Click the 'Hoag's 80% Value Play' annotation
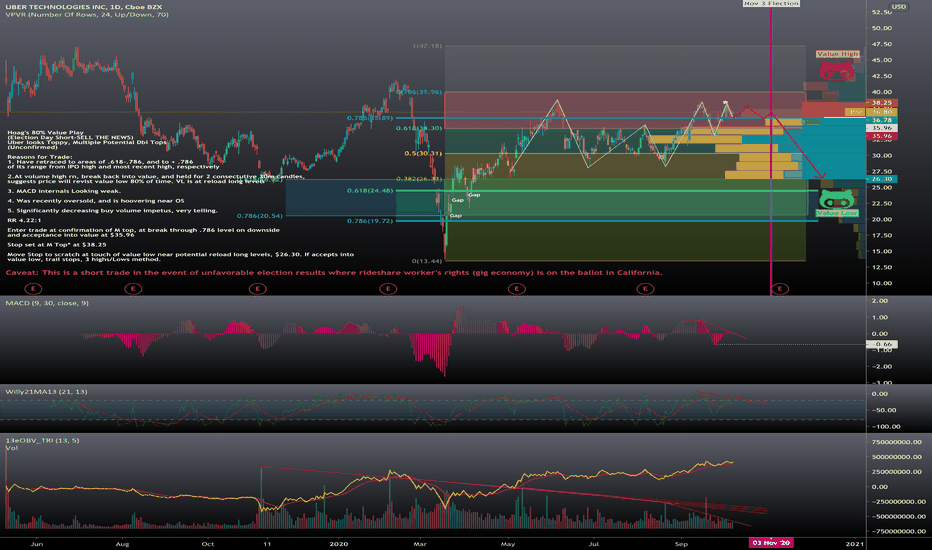The width and height of the screenshot is (932, 550). [45, 133]
